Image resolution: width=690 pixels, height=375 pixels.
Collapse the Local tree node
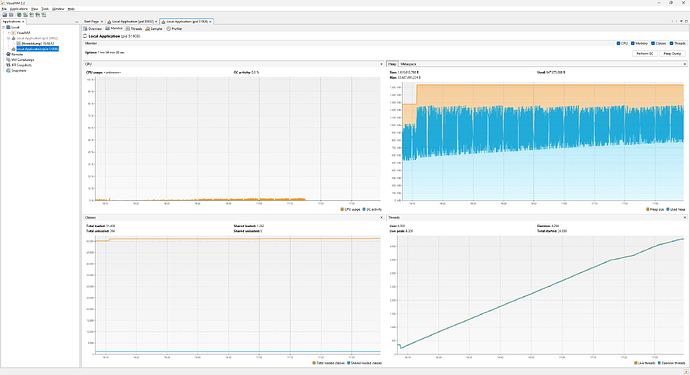4,27
